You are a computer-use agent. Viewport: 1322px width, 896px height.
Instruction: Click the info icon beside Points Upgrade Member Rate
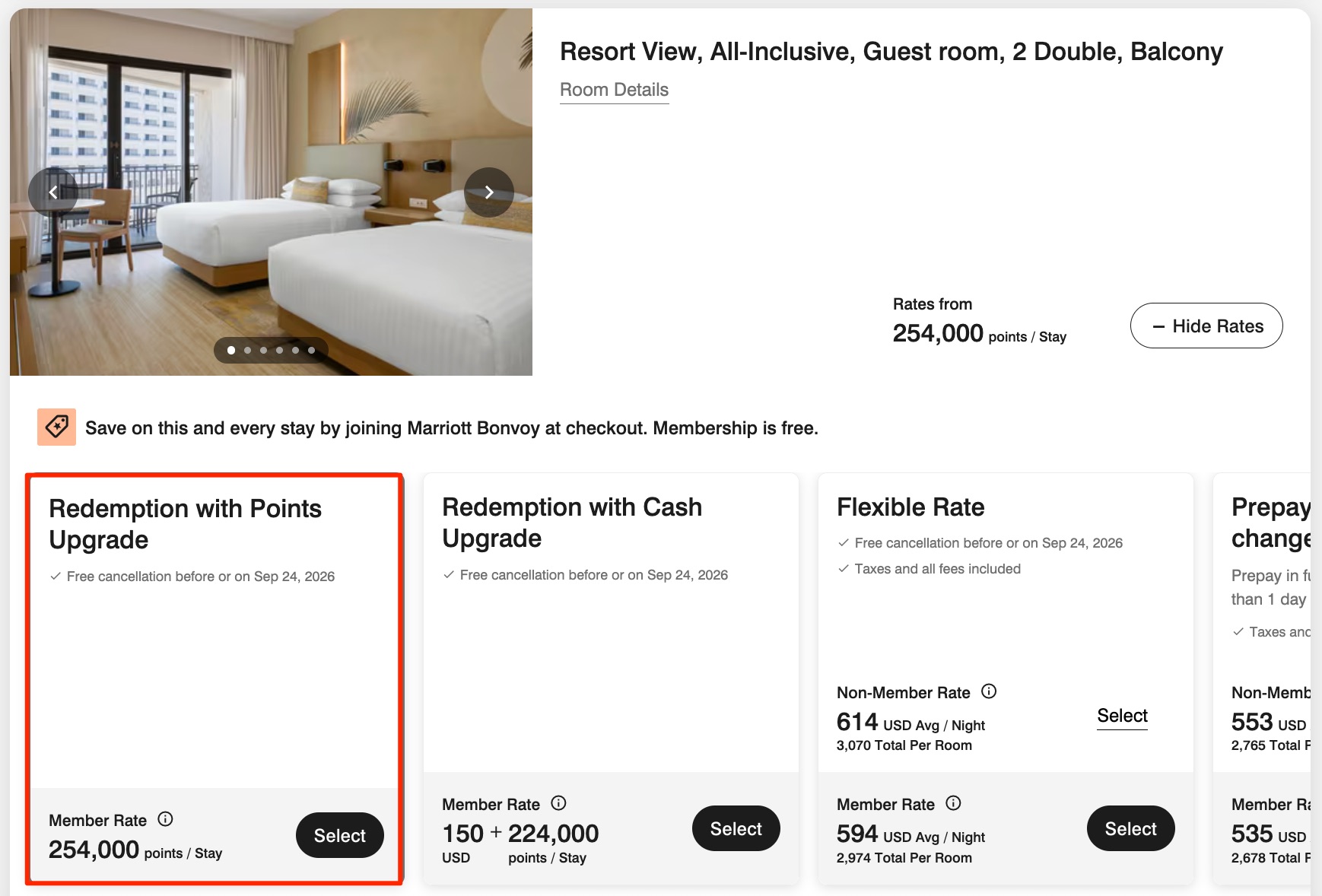167,820
